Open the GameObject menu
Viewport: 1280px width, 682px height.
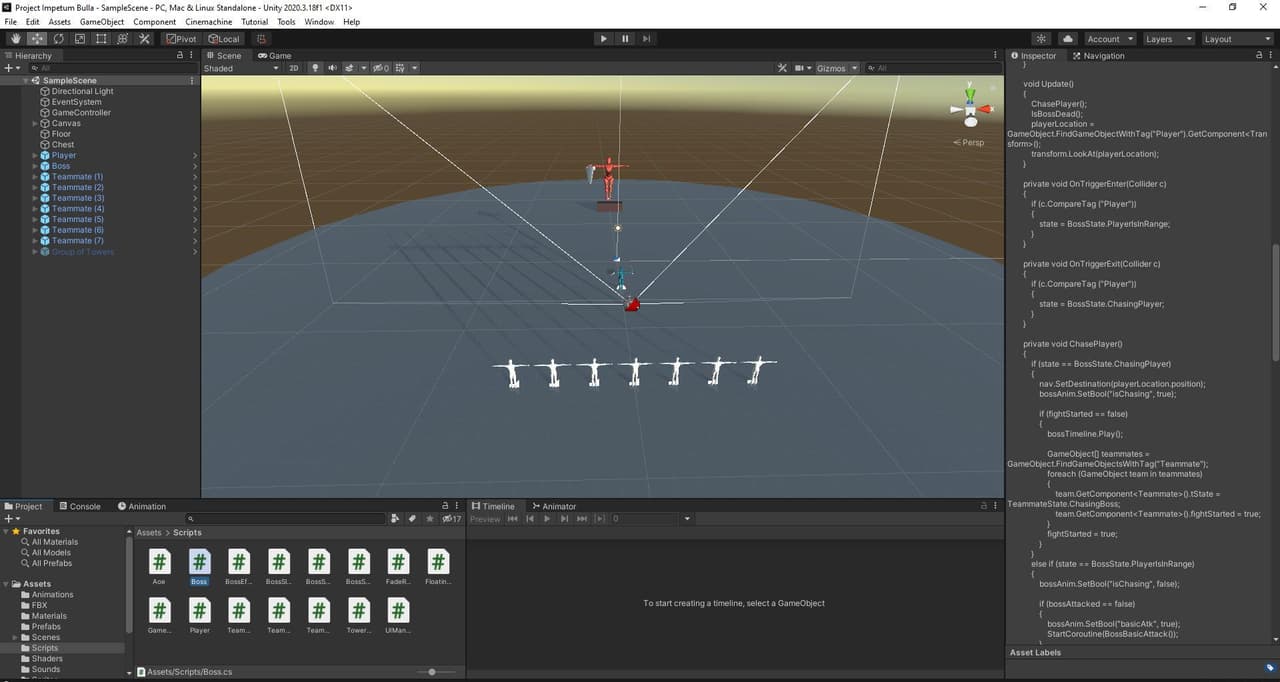[x=101, y=21]
